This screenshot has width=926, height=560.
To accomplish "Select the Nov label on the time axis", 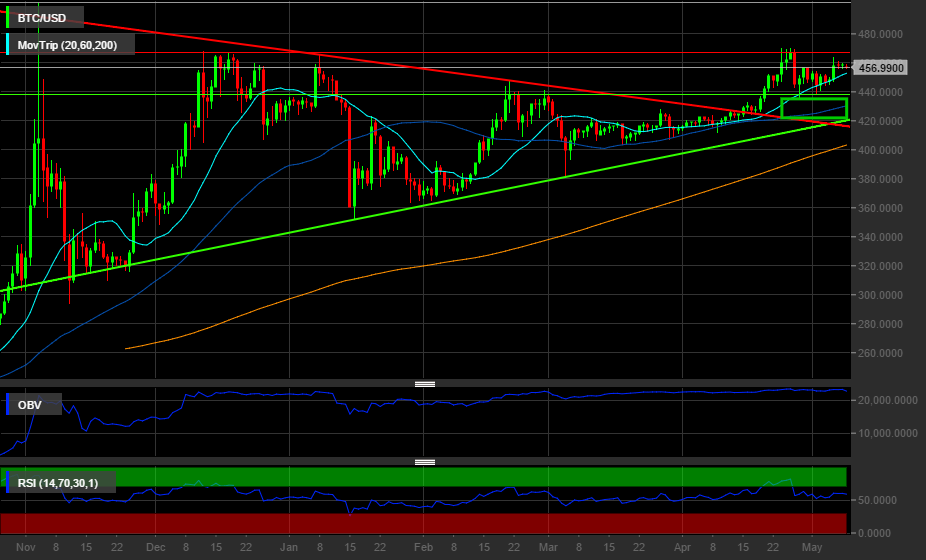I will point(27,548).
